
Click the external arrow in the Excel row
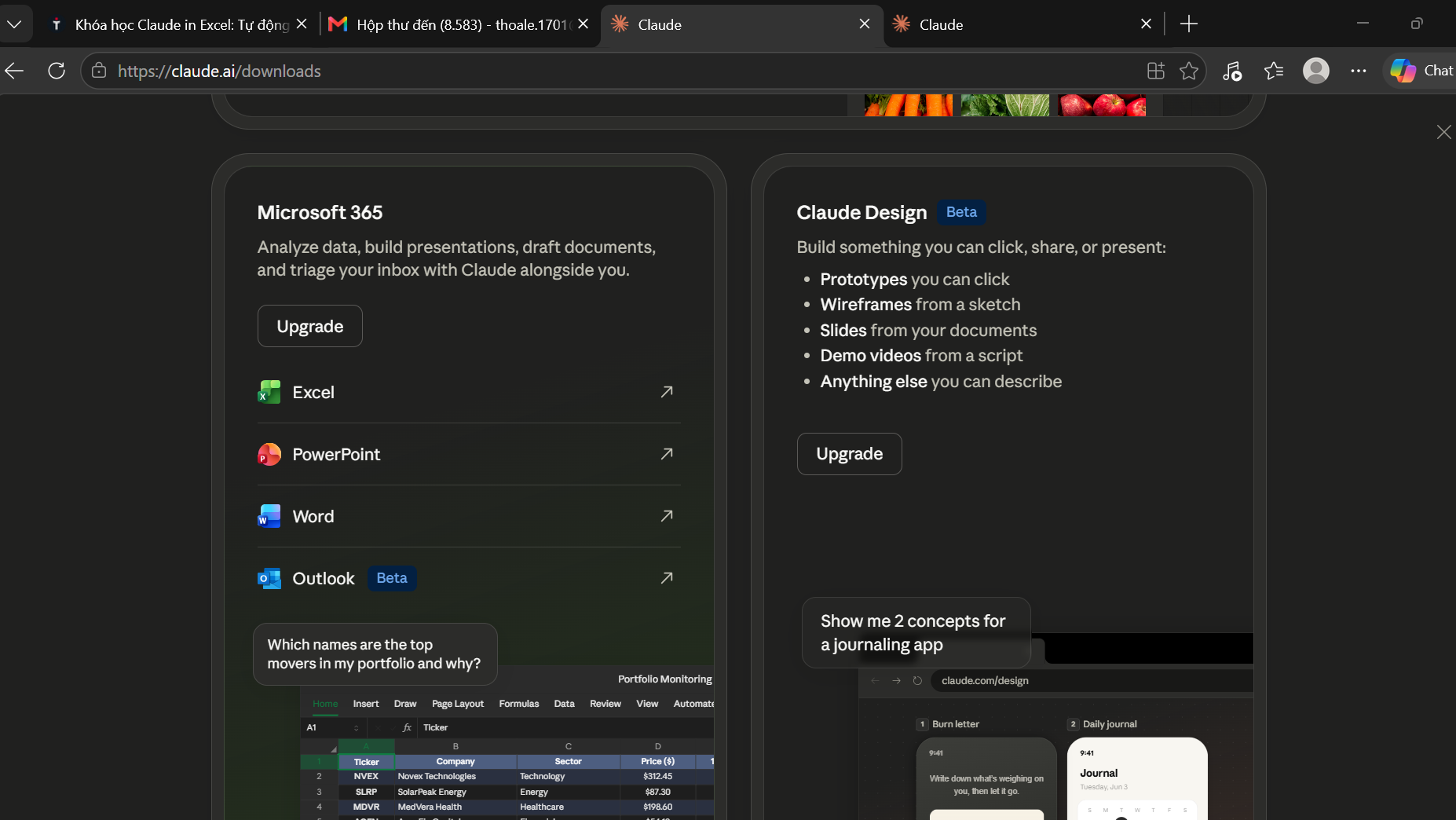pos(667,391)
